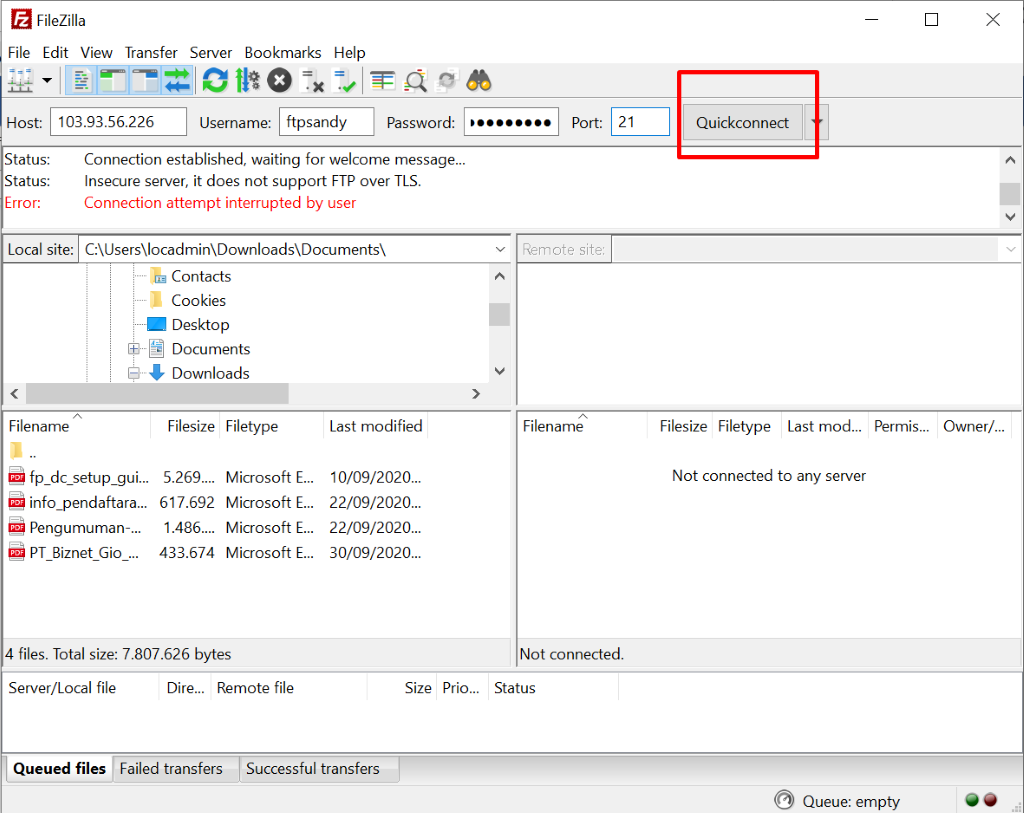Image resolution: width=1024 pixels, height=813 pixels.
Task: Sort queue by Remote file column
Action: tap(289, 688)
